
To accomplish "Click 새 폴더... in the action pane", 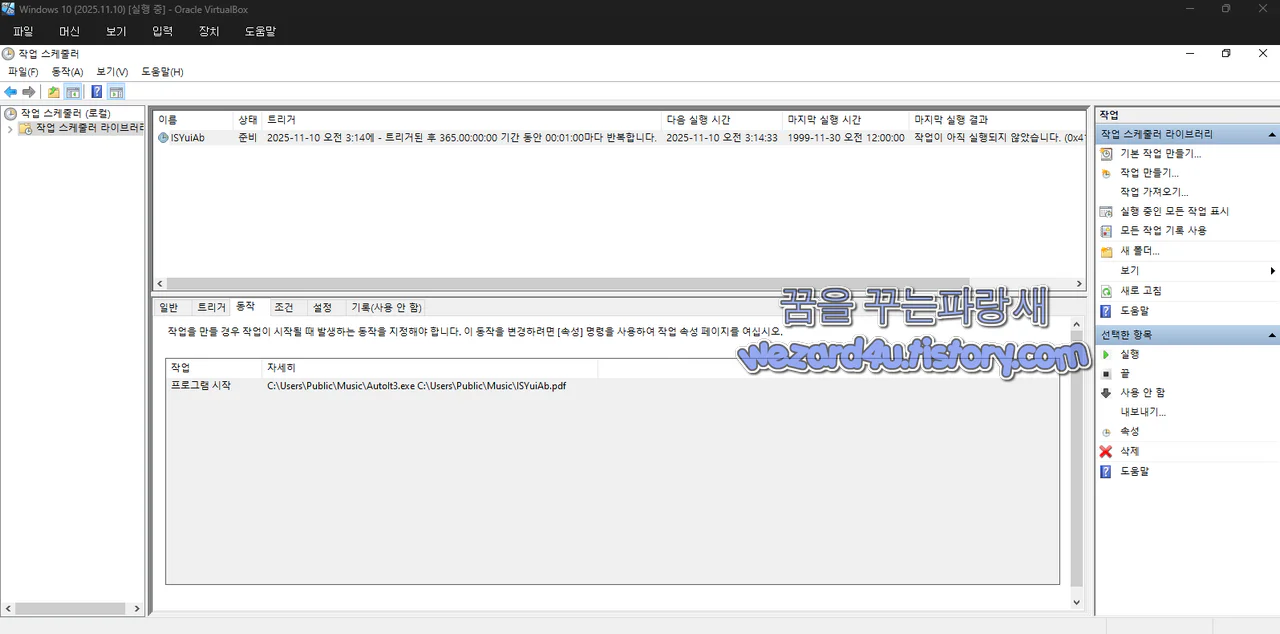I will point(1140,251).
